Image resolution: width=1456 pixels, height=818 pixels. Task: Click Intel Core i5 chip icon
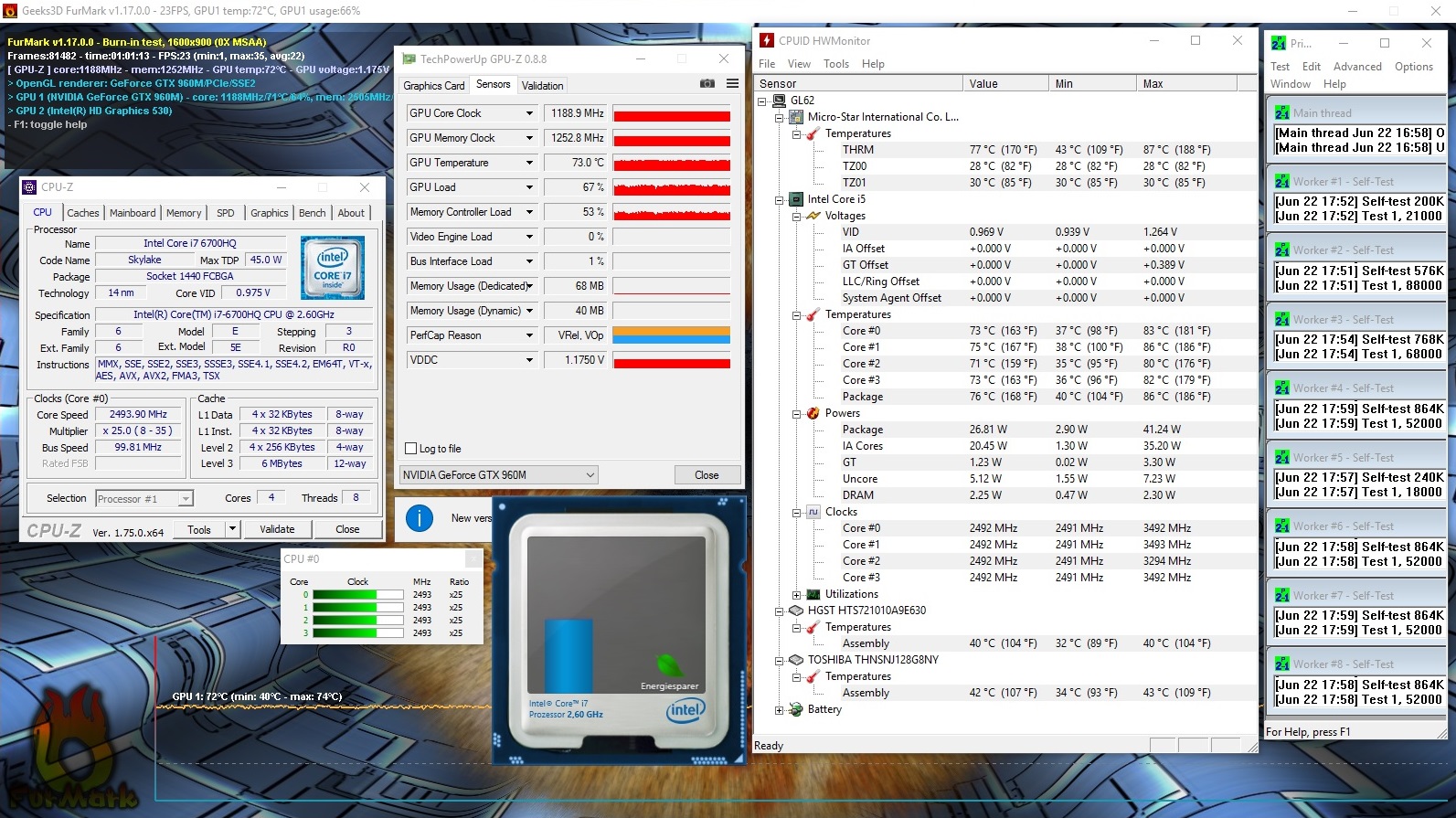coord(796,199)
